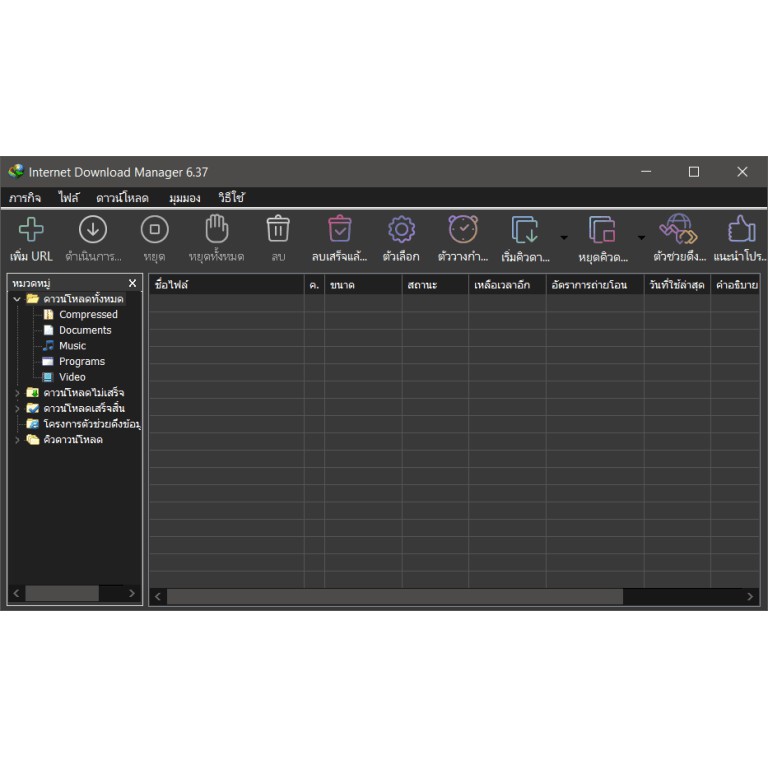Select ดาวน์โหลดเสร็จสิ้น folder in tree
768x768 pixels.
(x=84, y=408)
